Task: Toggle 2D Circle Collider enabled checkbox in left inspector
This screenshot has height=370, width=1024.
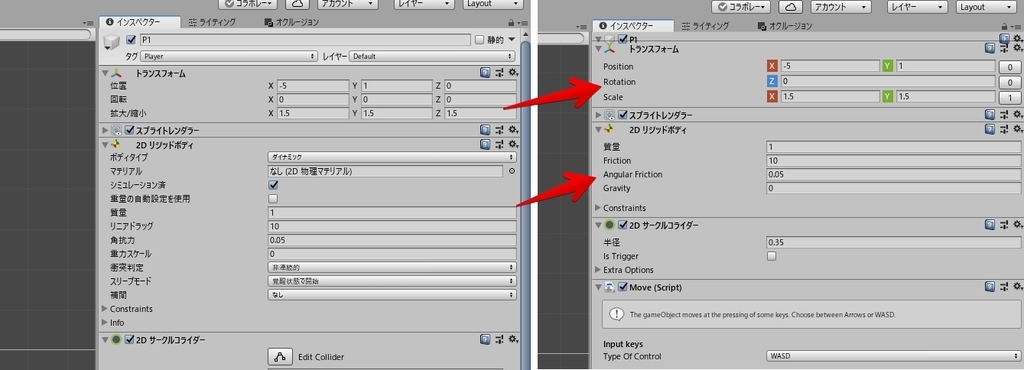Action: point(130,339)
